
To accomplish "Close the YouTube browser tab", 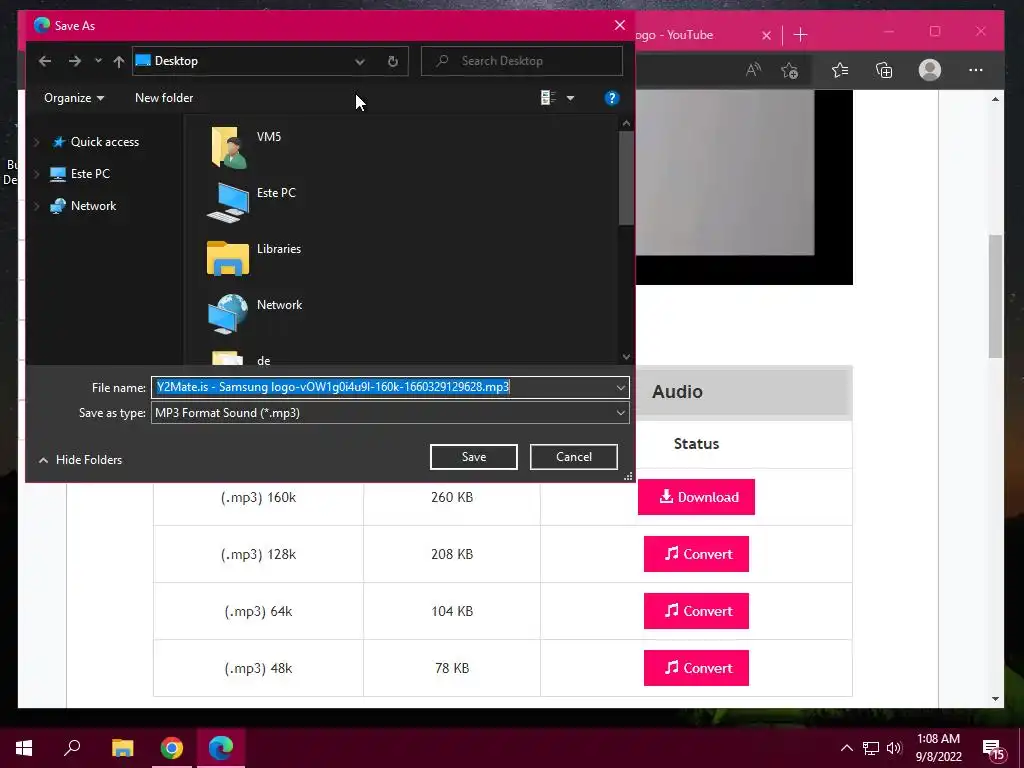I will pyautogui.click(x=766, y=35).
